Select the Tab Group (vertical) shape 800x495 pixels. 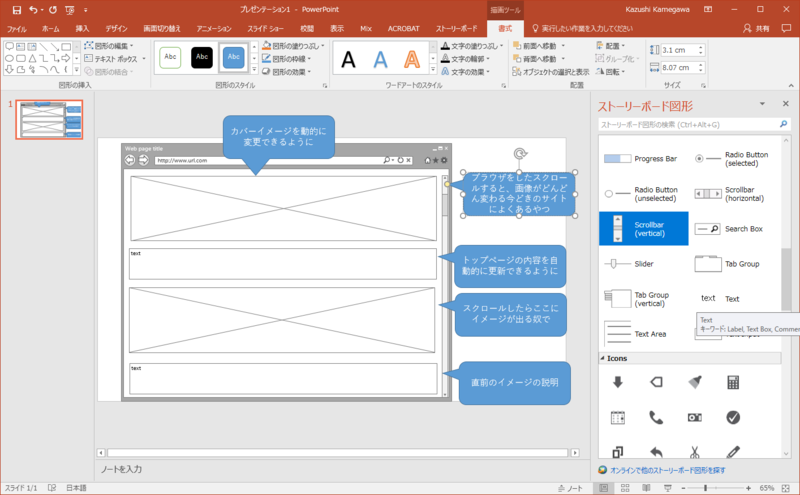pyautogui.click(x=643, y=299)
